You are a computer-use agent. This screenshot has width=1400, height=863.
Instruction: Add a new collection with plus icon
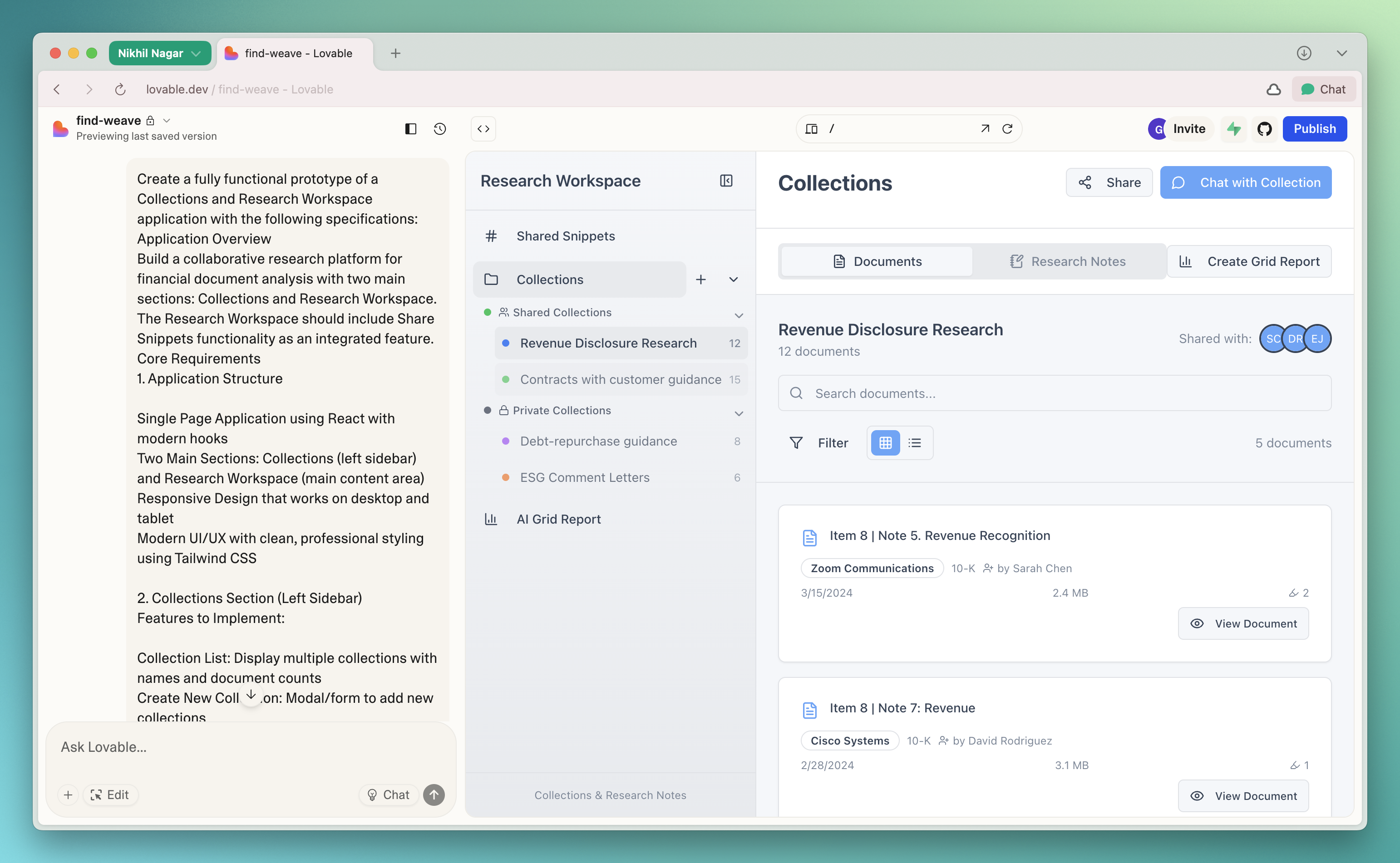[700, 279]
